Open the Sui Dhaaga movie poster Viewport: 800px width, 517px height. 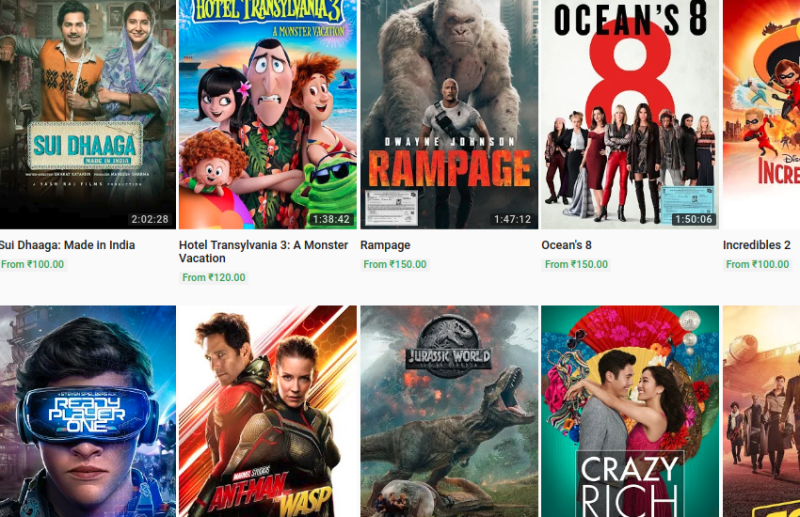(88, 114)
